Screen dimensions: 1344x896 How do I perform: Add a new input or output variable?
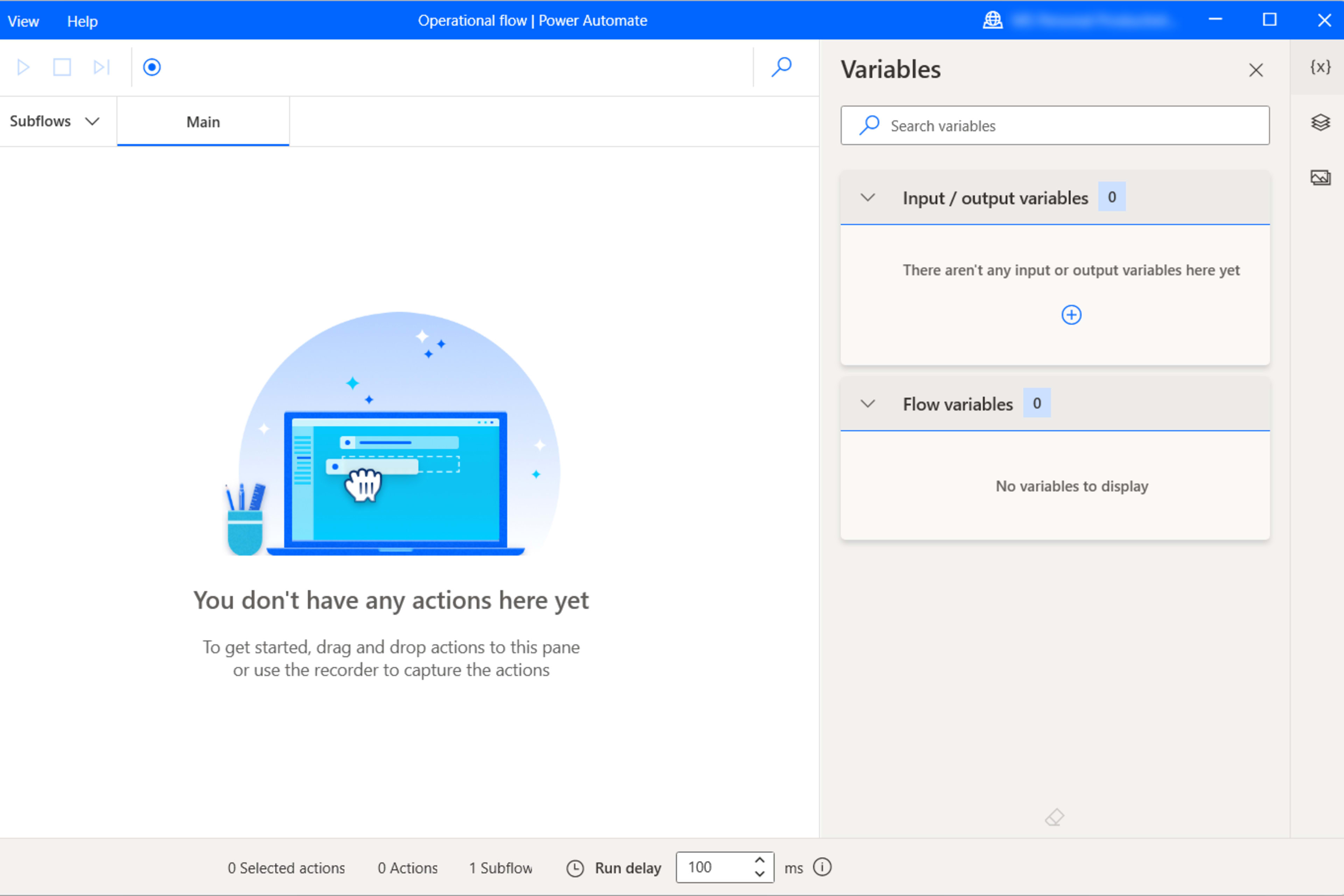[x=1071, y=315]
